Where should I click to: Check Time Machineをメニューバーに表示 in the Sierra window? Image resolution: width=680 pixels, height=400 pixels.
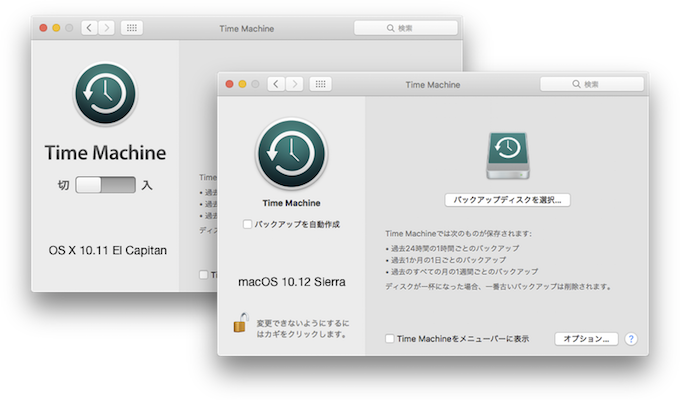(390, 339)
